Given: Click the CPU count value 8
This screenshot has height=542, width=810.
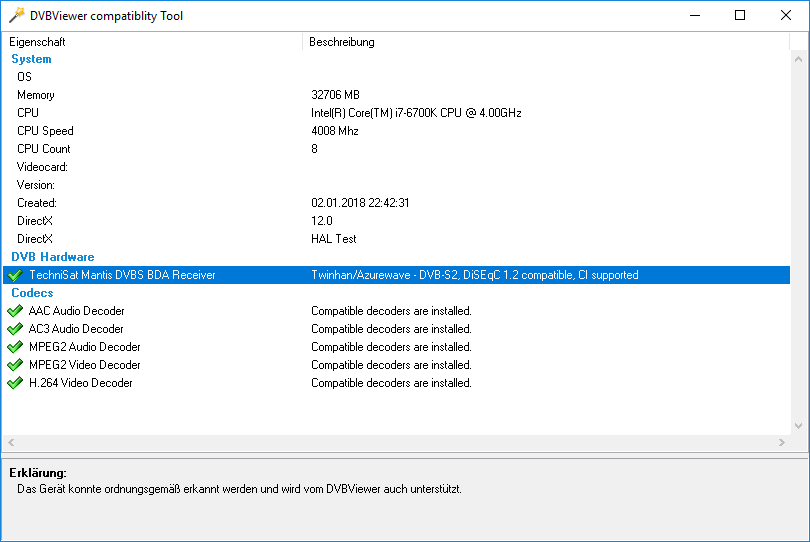Looking at the screenshot, I should pos(314,149).
